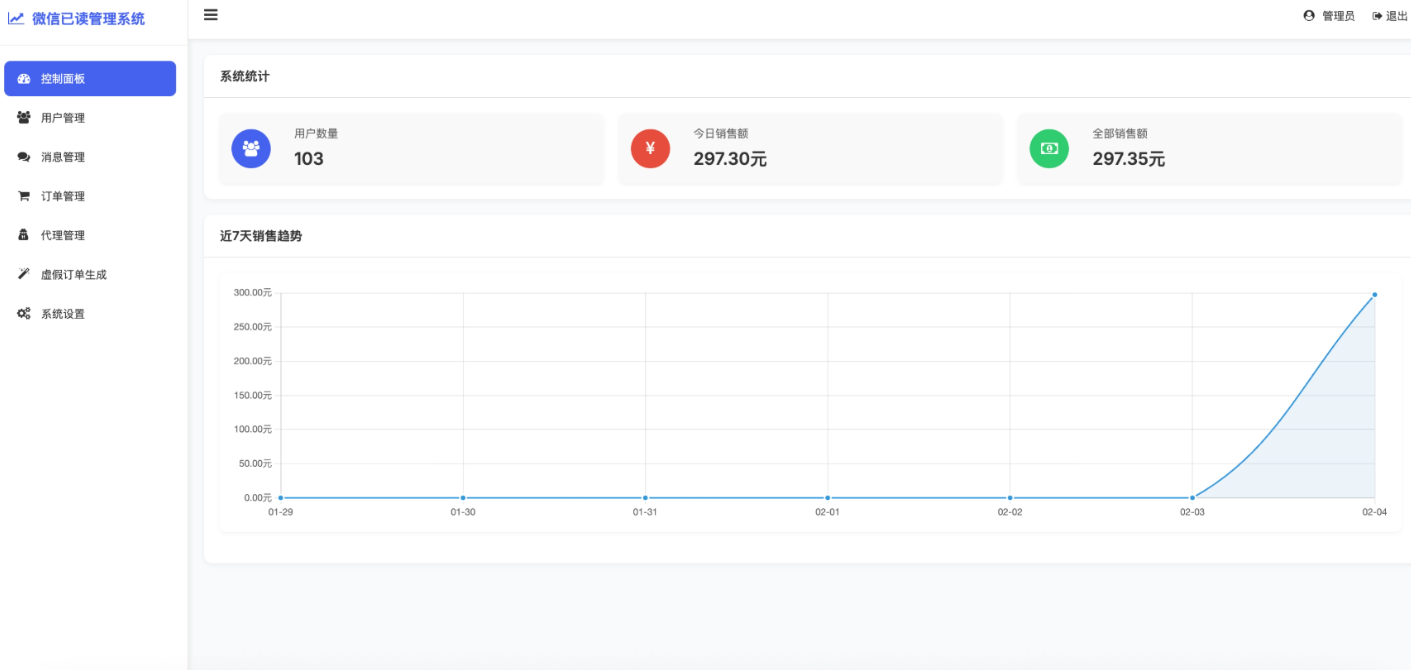Click the gears icon beside 系统设置

tap(24, 312)
